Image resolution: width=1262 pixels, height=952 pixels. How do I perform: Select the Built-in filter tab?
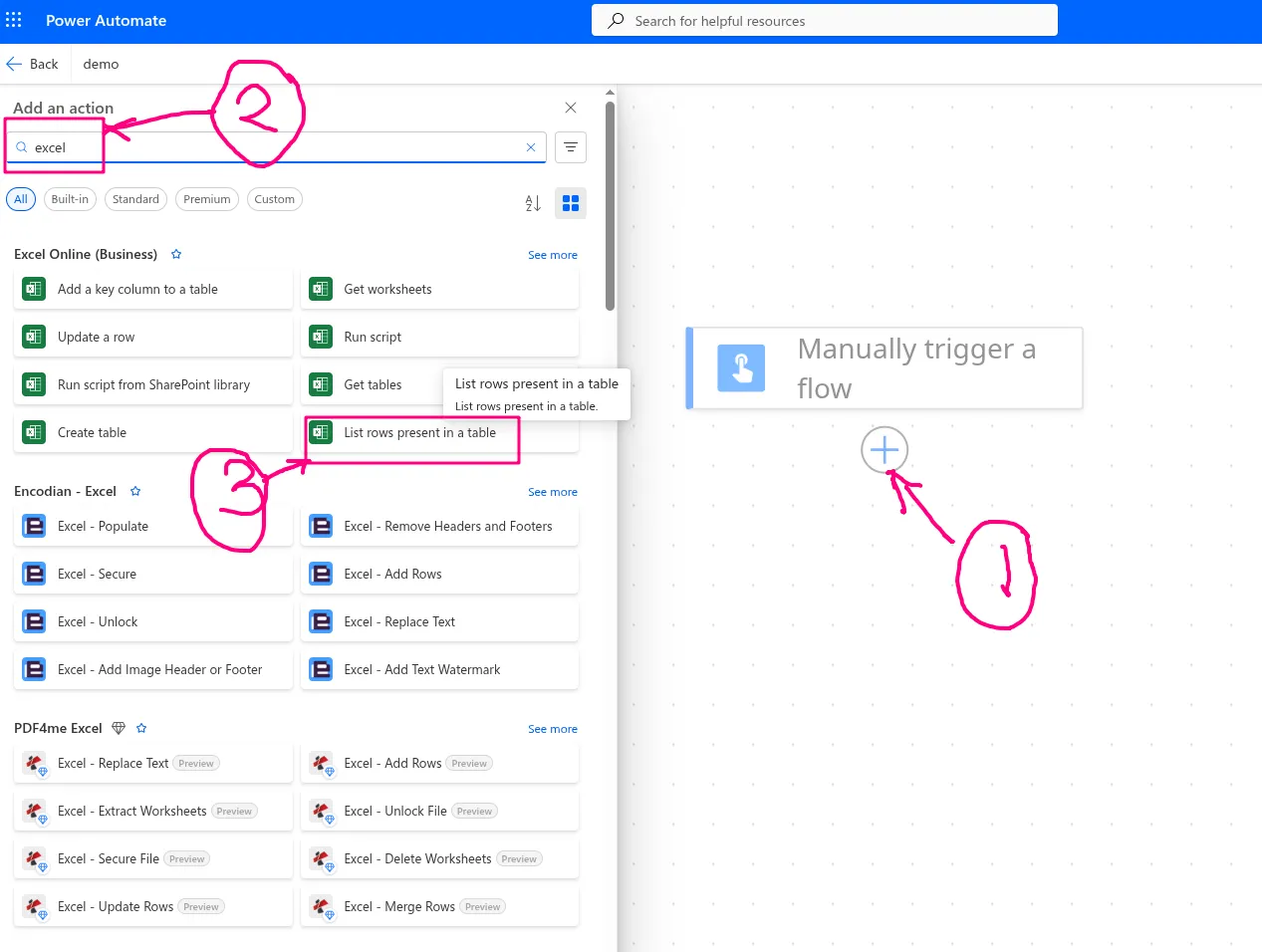(x=70, y=199)
